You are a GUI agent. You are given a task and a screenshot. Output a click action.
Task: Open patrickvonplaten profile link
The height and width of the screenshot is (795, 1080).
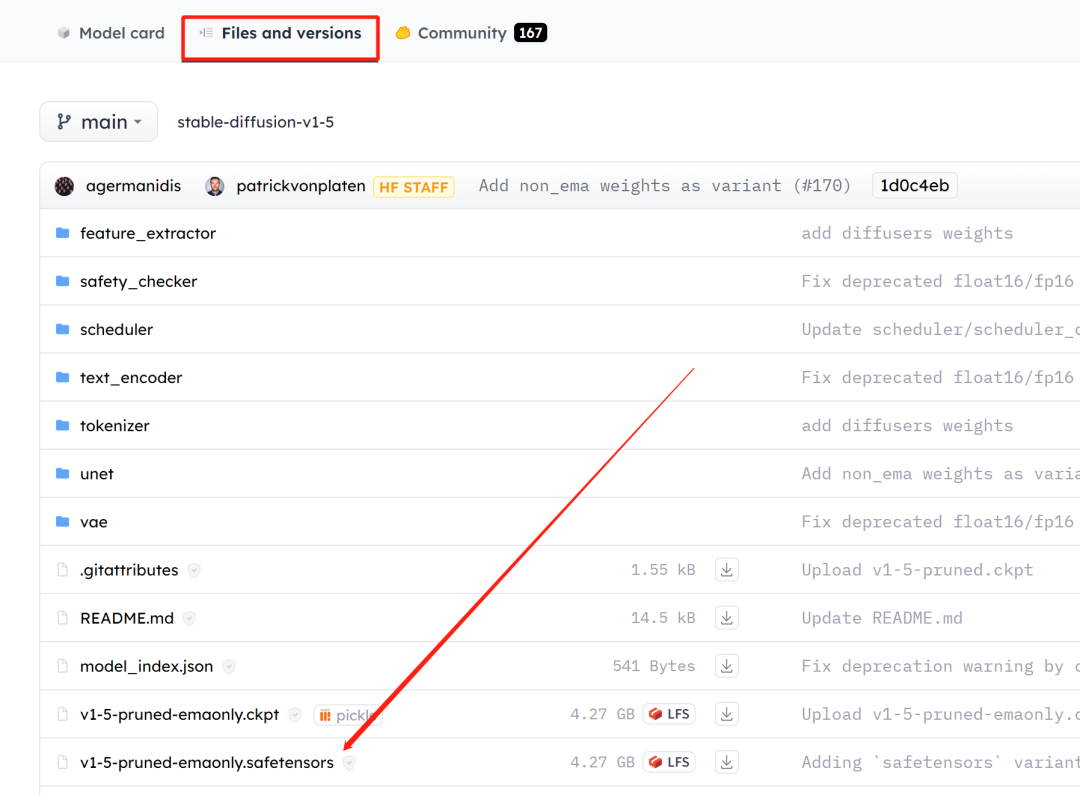[x=301, y=186]
